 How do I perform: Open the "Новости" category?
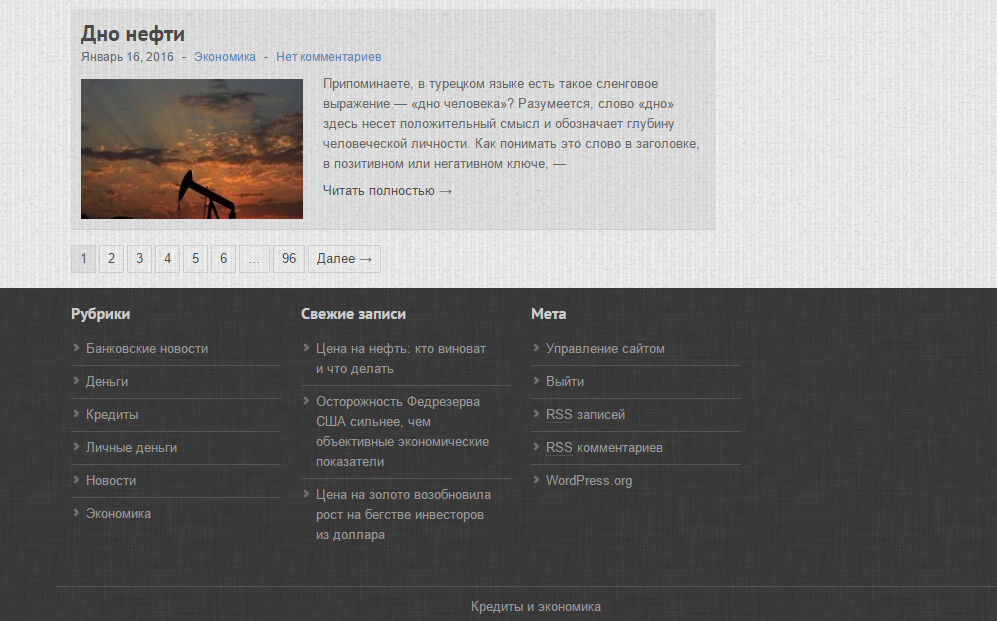tap(111, 481)
